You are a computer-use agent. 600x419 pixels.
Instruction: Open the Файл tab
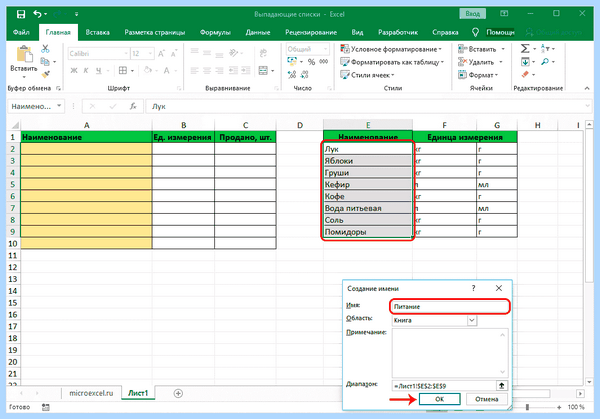21,33
